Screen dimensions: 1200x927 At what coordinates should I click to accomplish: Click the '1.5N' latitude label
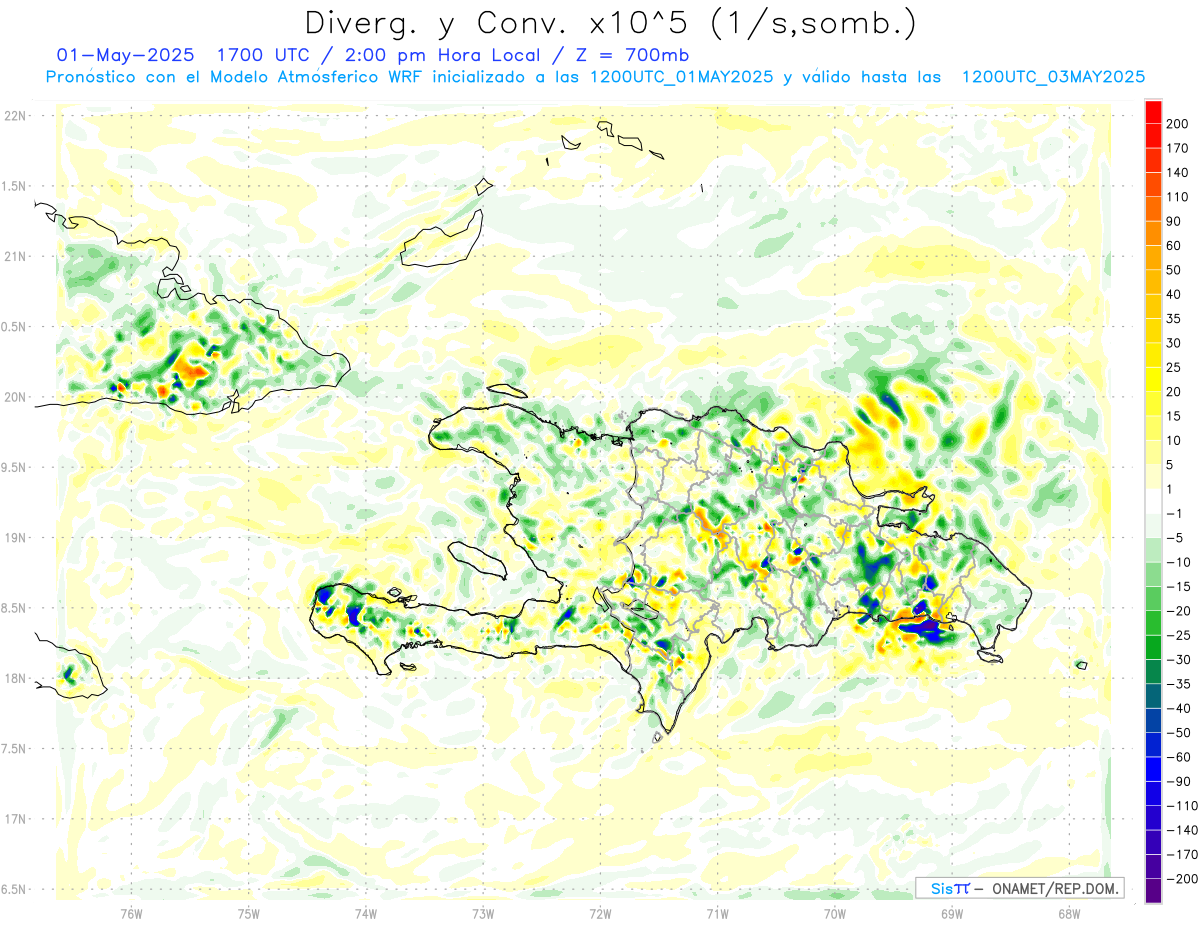pos(14,186)
